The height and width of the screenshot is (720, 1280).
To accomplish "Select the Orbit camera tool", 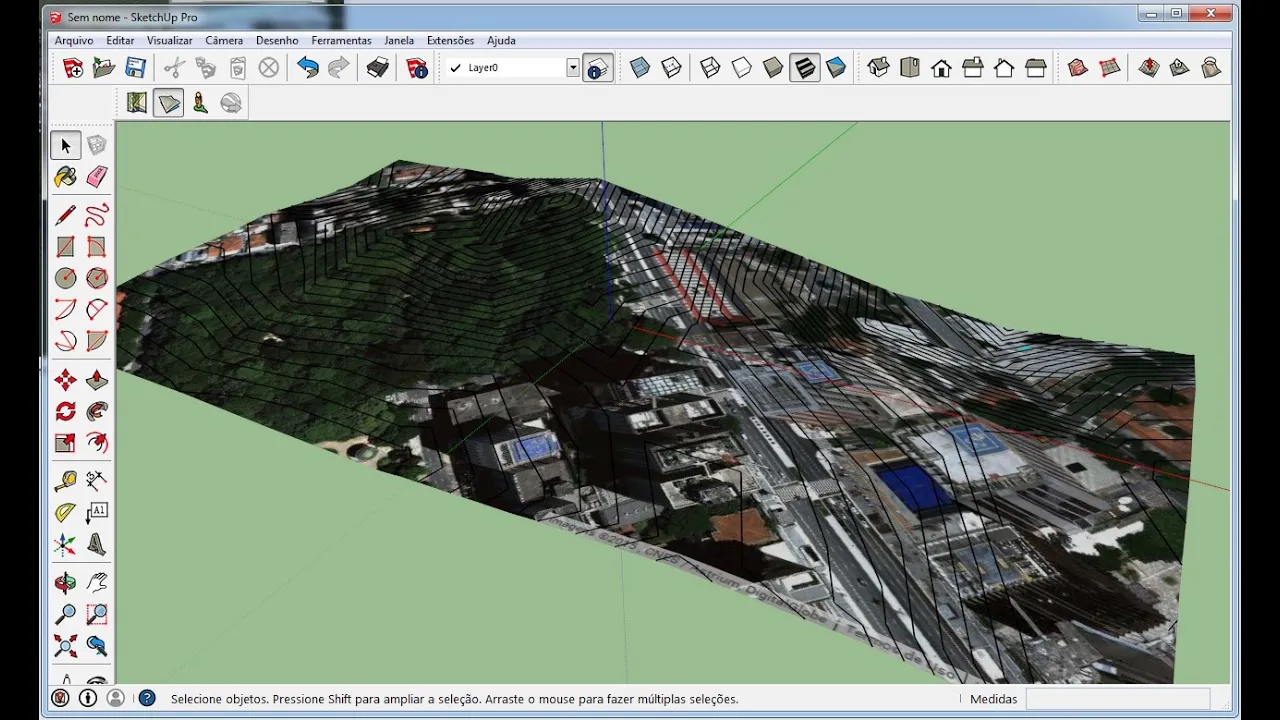I will click(65, 582).
